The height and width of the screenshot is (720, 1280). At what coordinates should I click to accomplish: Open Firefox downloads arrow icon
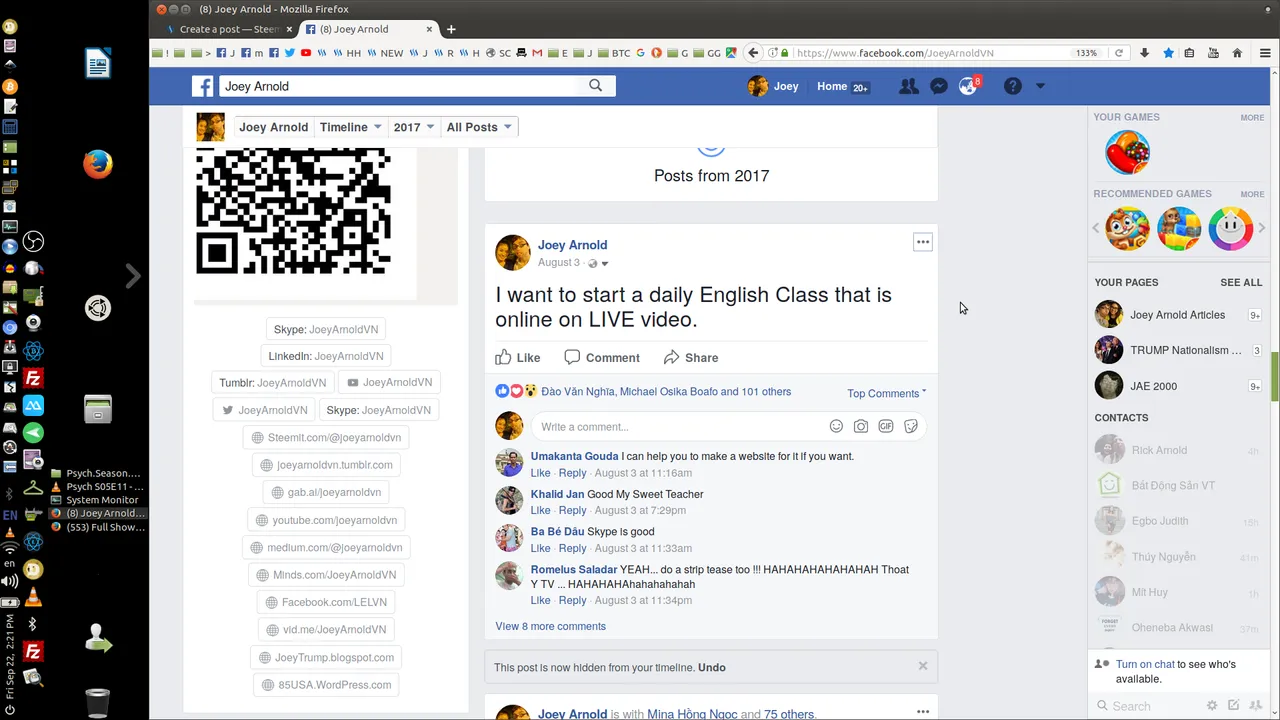1144,53
